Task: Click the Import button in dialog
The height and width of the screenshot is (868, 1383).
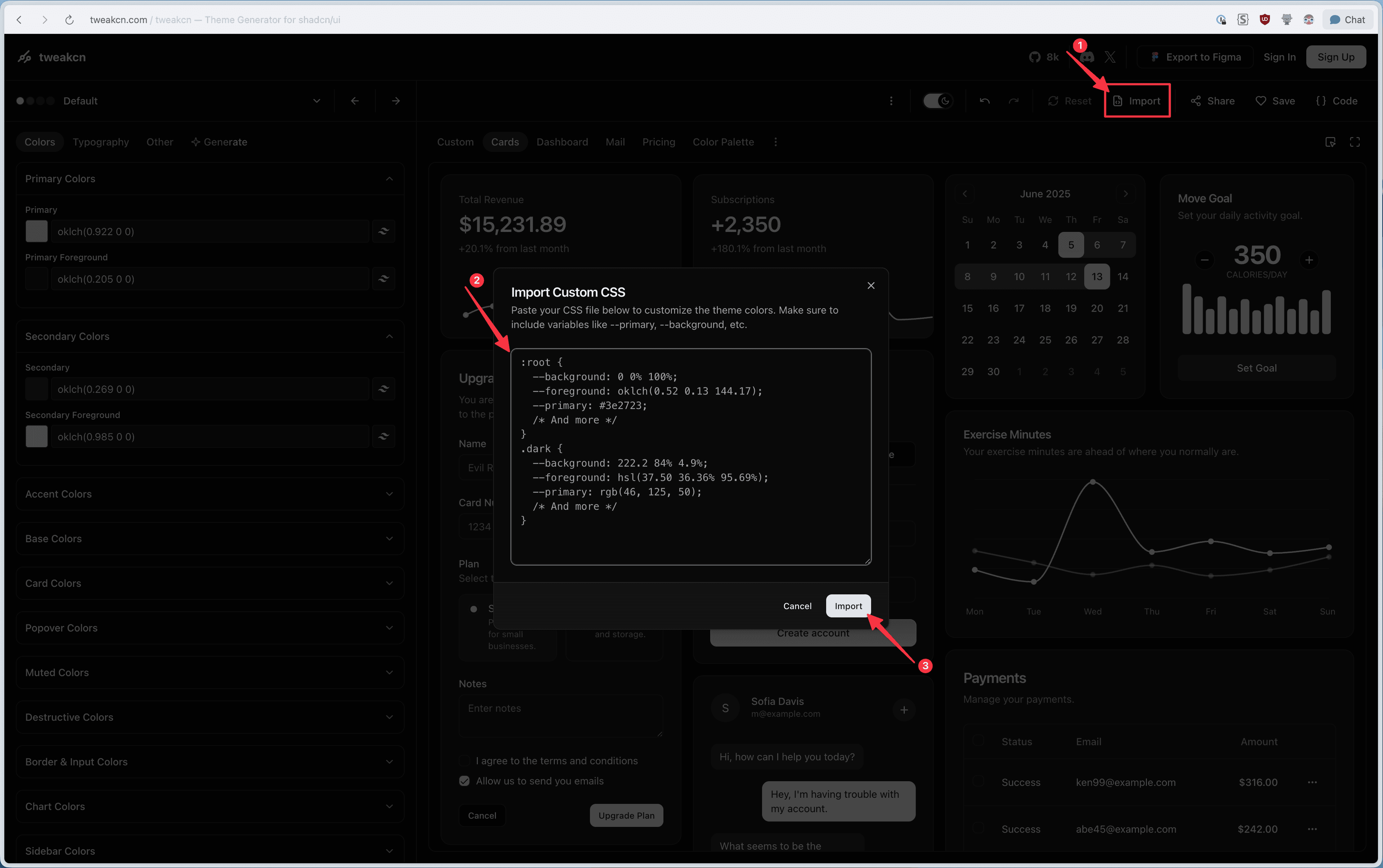Action: coord(848,606)
